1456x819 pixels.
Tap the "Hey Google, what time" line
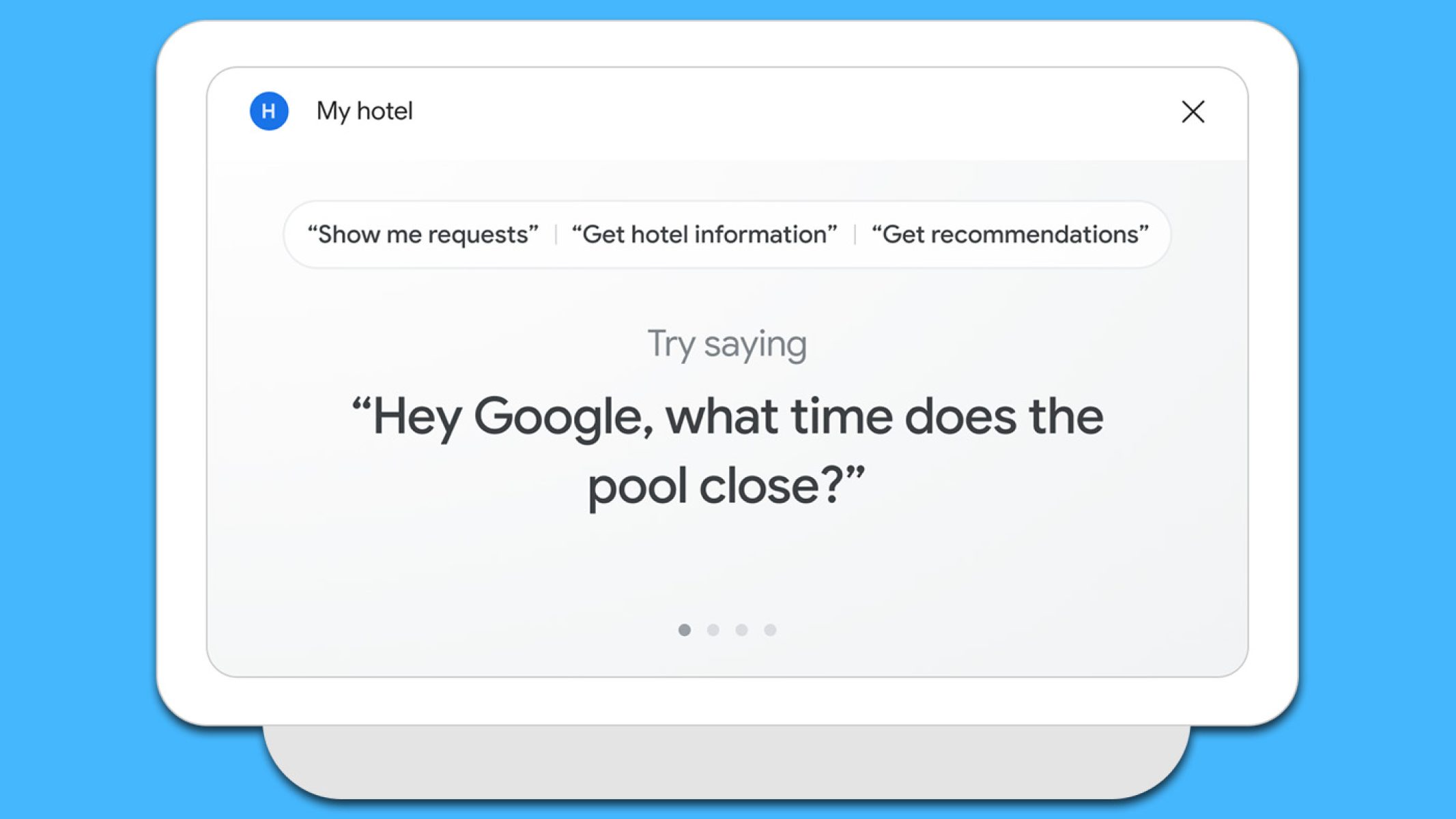pos(727,417)
